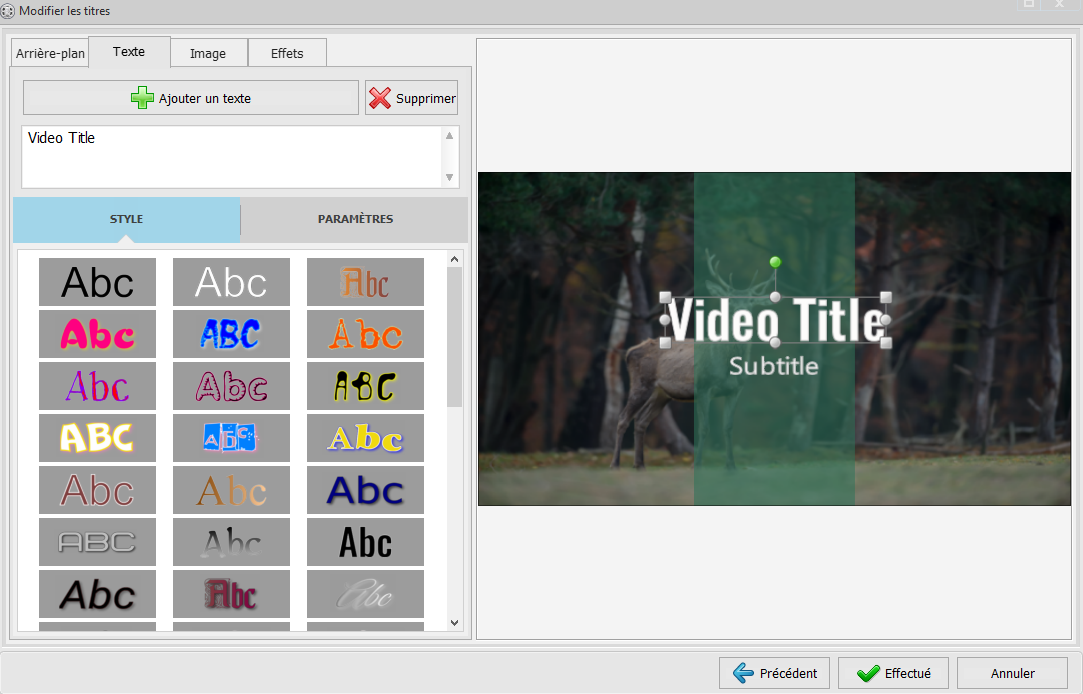Click the top-right resize handle of Video Title
Viewport: 1083px width, 694px height.
[886, 297]
